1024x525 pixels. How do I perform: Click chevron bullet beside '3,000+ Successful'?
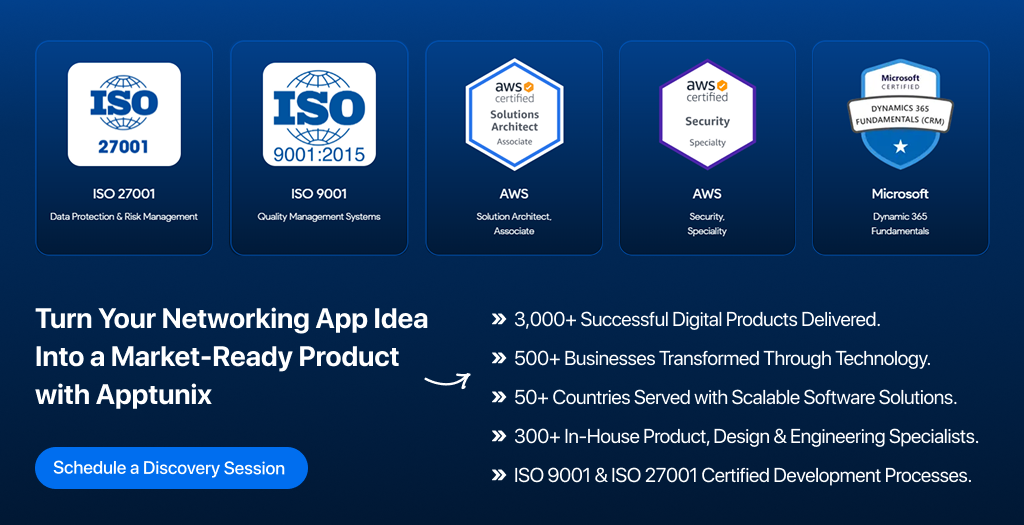(499, 319)
